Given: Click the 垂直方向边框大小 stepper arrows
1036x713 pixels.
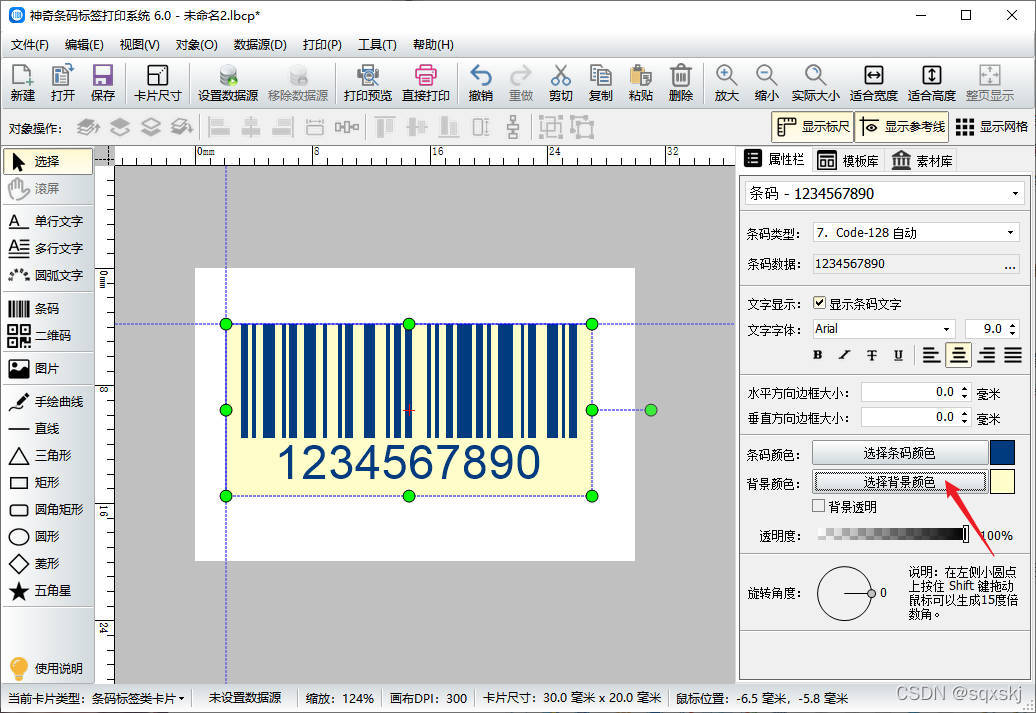Looking at the screenshot, I should pyautogui.click(x=965, y=417).
